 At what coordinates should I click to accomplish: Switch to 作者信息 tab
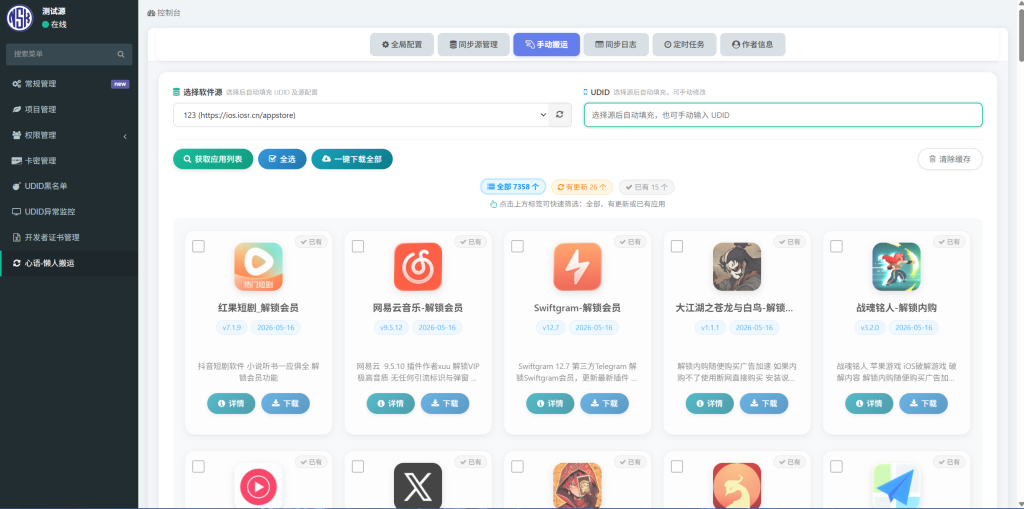point(752,44)
